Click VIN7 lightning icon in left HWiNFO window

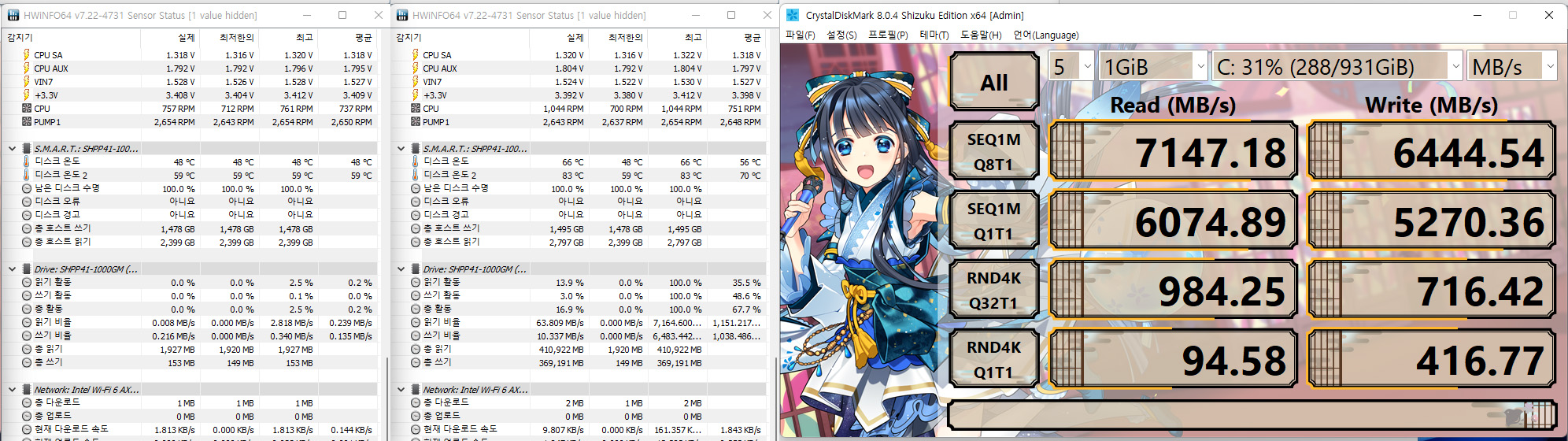click(x=26, y=82)
